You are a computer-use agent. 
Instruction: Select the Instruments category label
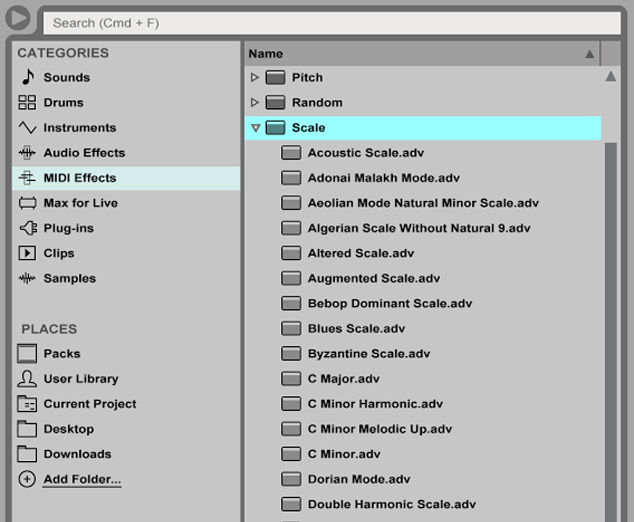80,128
